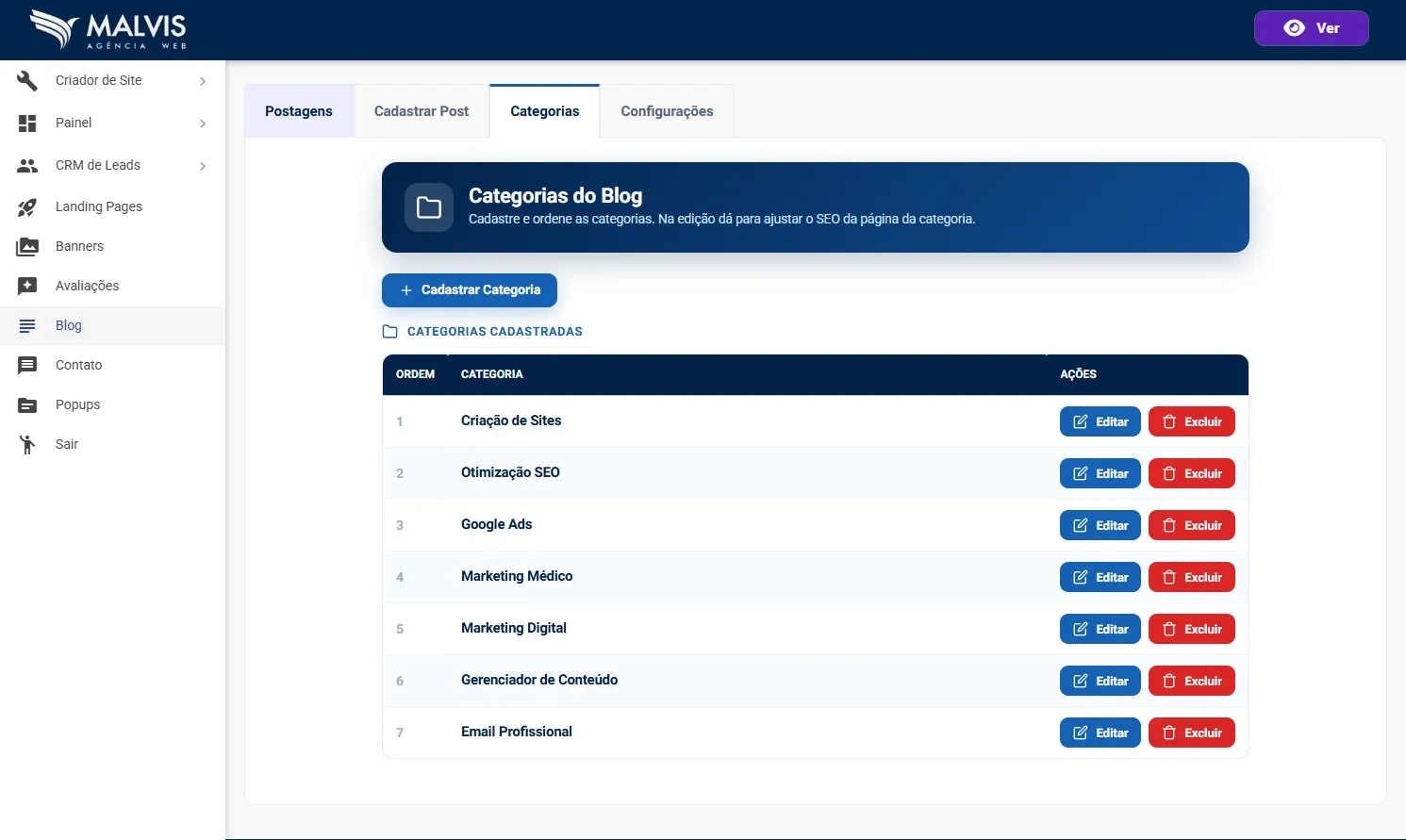Click the Ver button in header

pyautogui.click(x=1311, y=28)
